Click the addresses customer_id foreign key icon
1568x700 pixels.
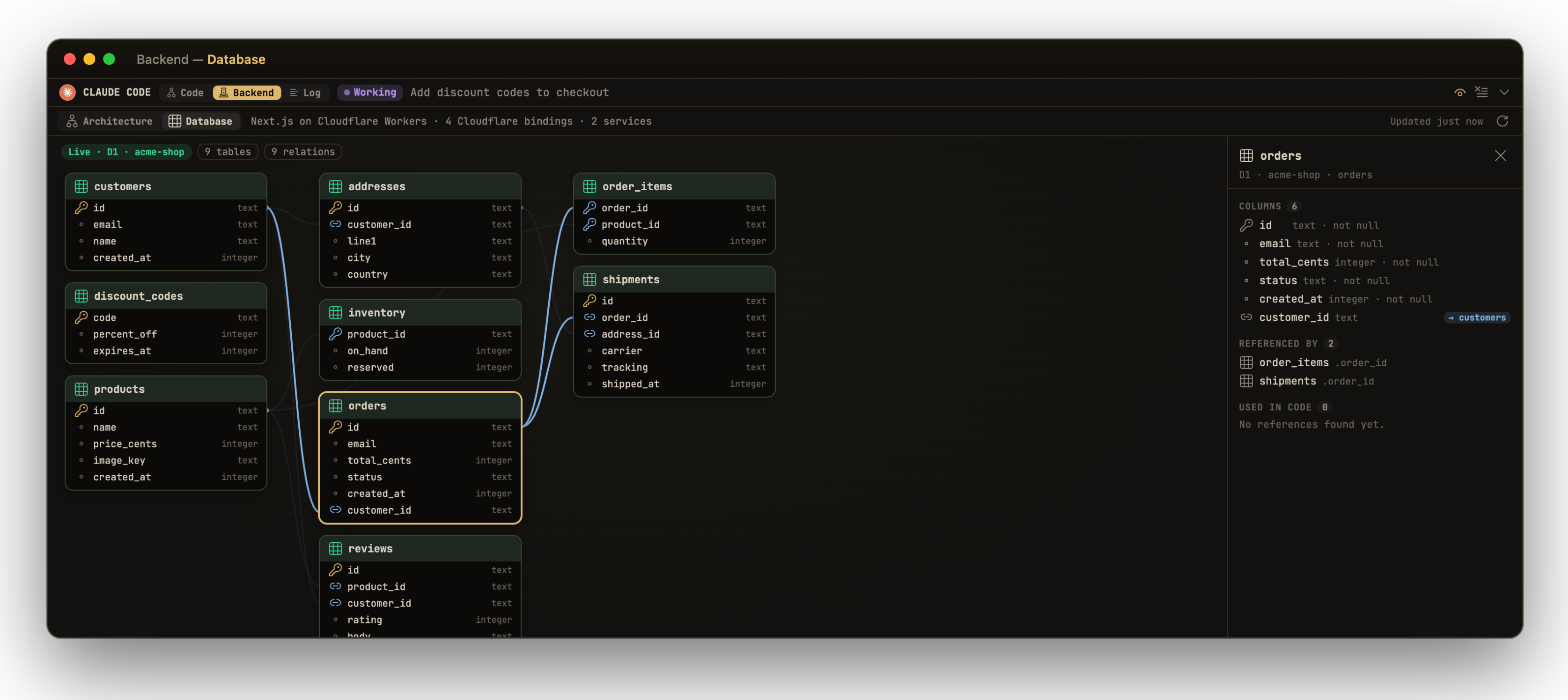(336, 224)
